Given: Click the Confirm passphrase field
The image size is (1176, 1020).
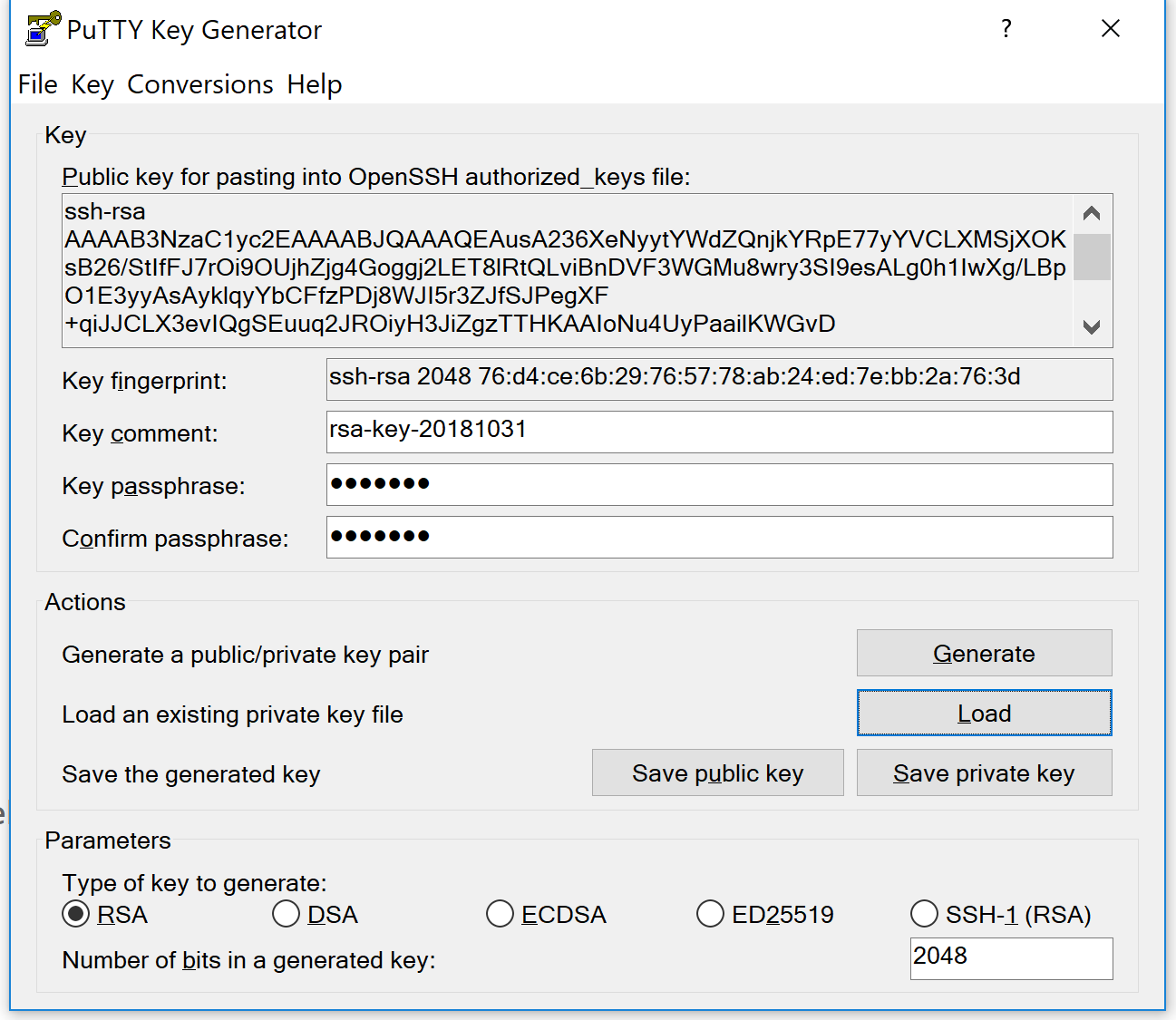Looking at the screenshot, I should (x=719, y=537).
